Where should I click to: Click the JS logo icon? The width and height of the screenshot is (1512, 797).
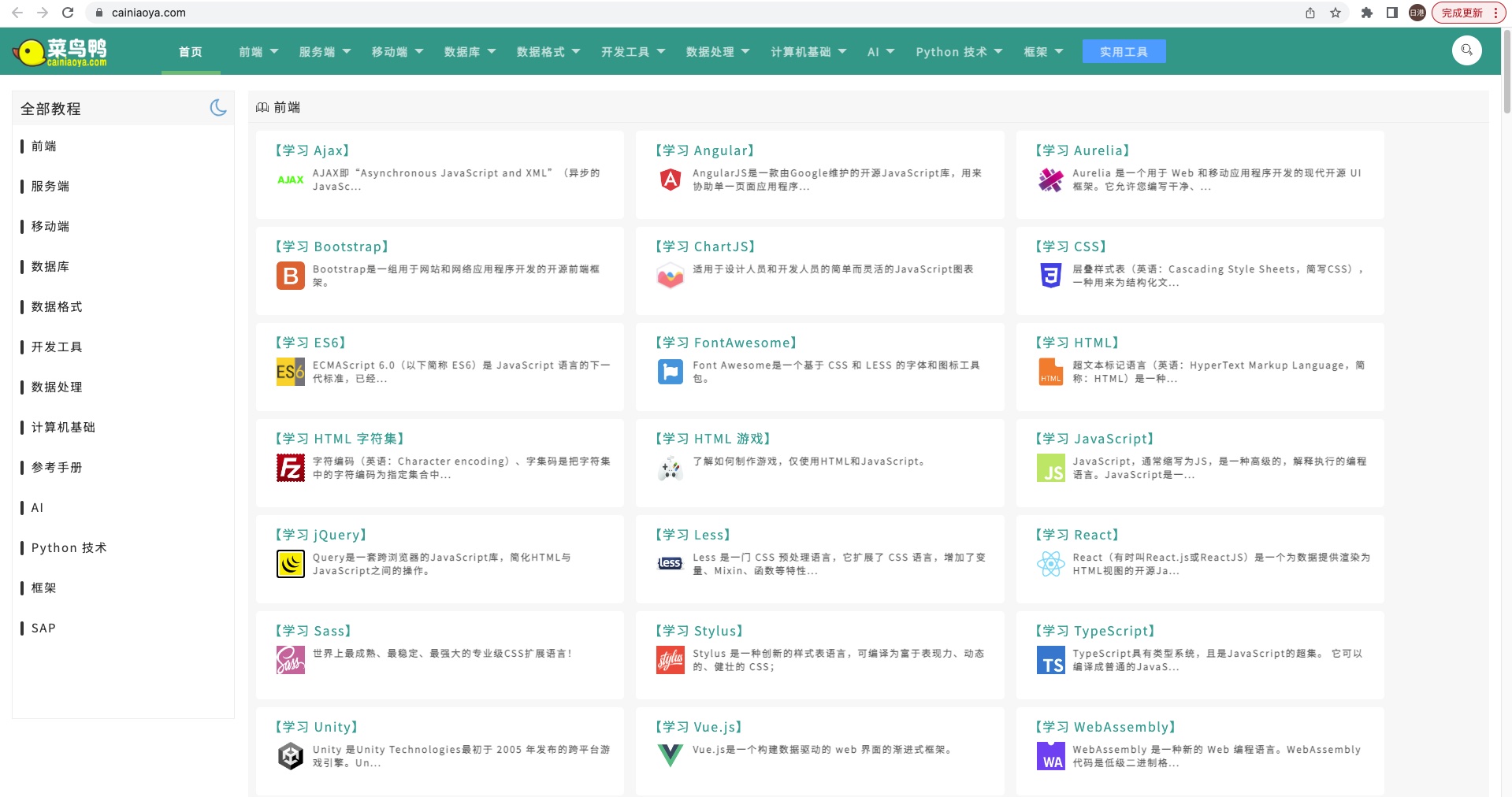pos(1050,468)
